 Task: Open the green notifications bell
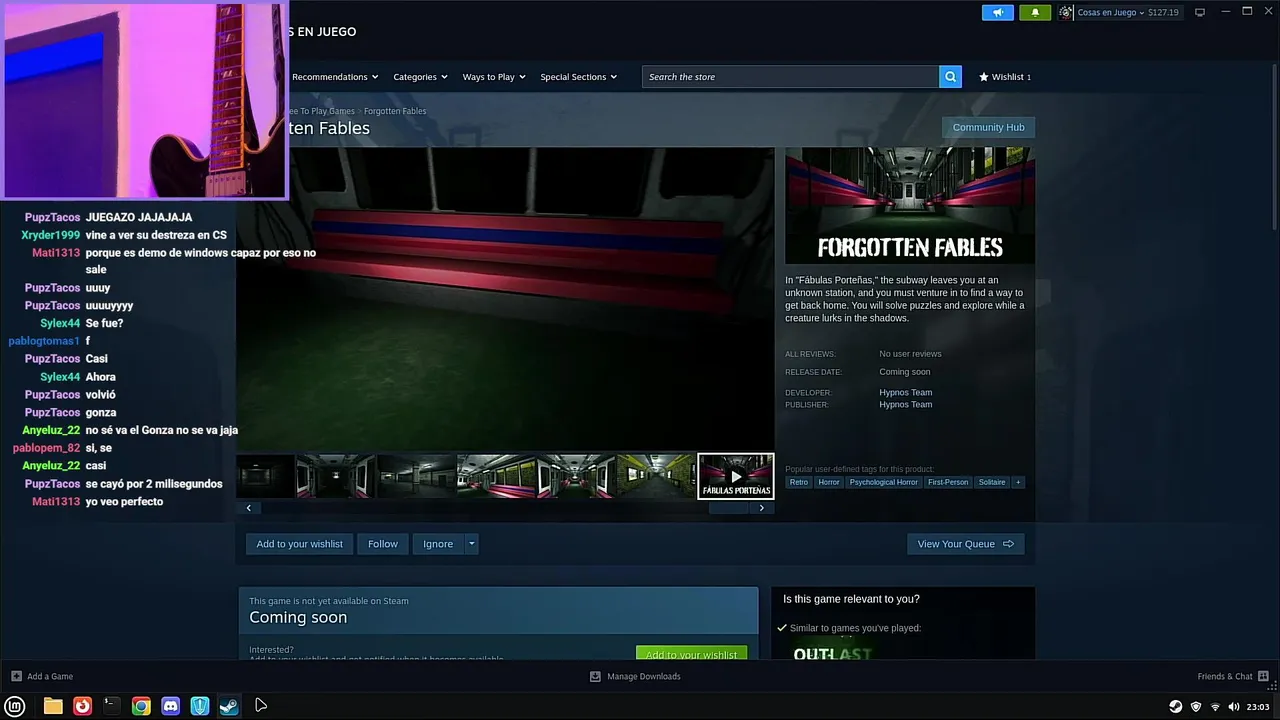point(1035,12)
